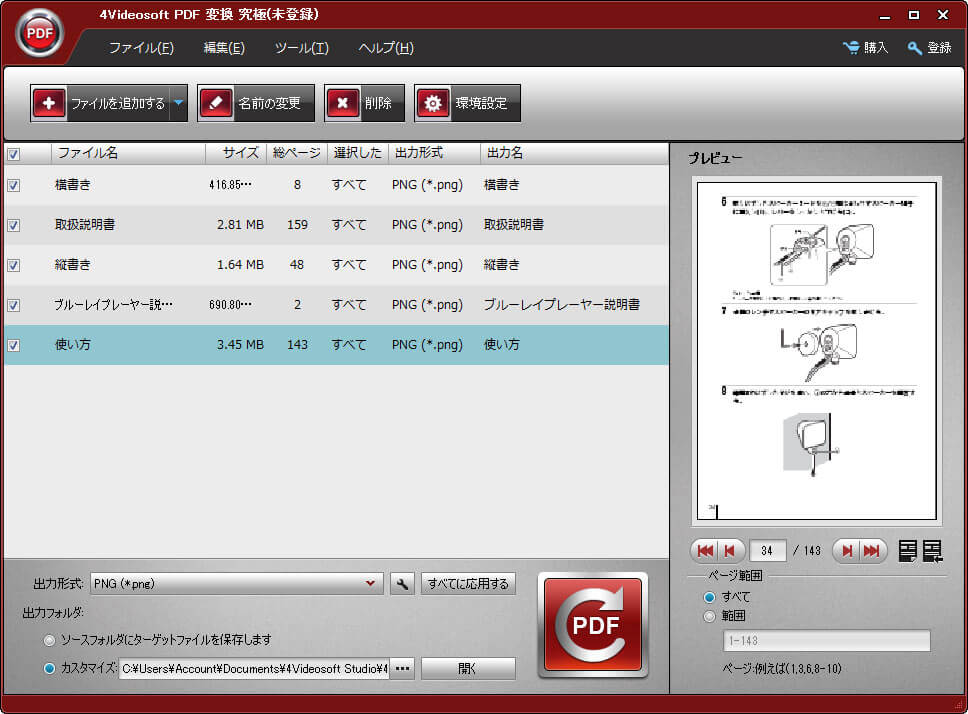The image size is (968, 714).
Task: Advance to the next preview page
Action: 847,550
